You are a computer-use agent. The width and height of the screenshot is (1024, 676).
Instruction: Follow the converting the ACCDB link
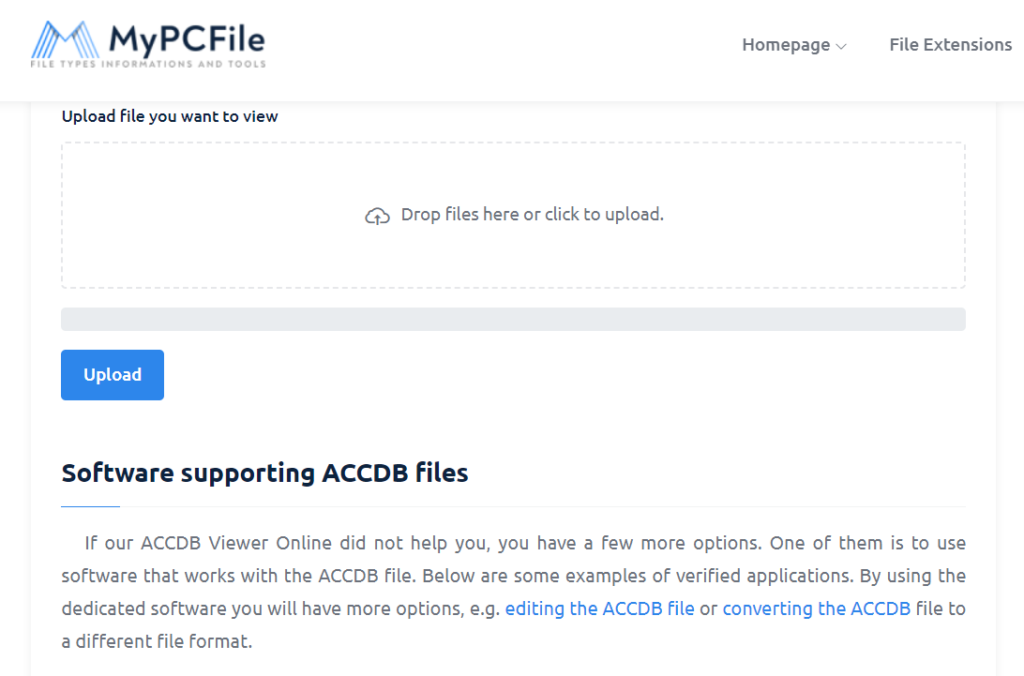(x=815, y=608)
